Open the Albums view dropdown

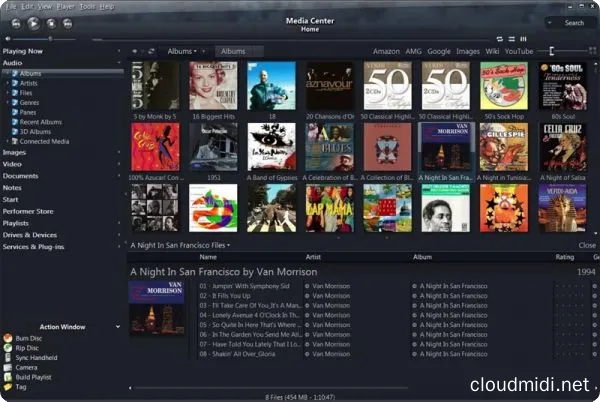coord(181,51)
